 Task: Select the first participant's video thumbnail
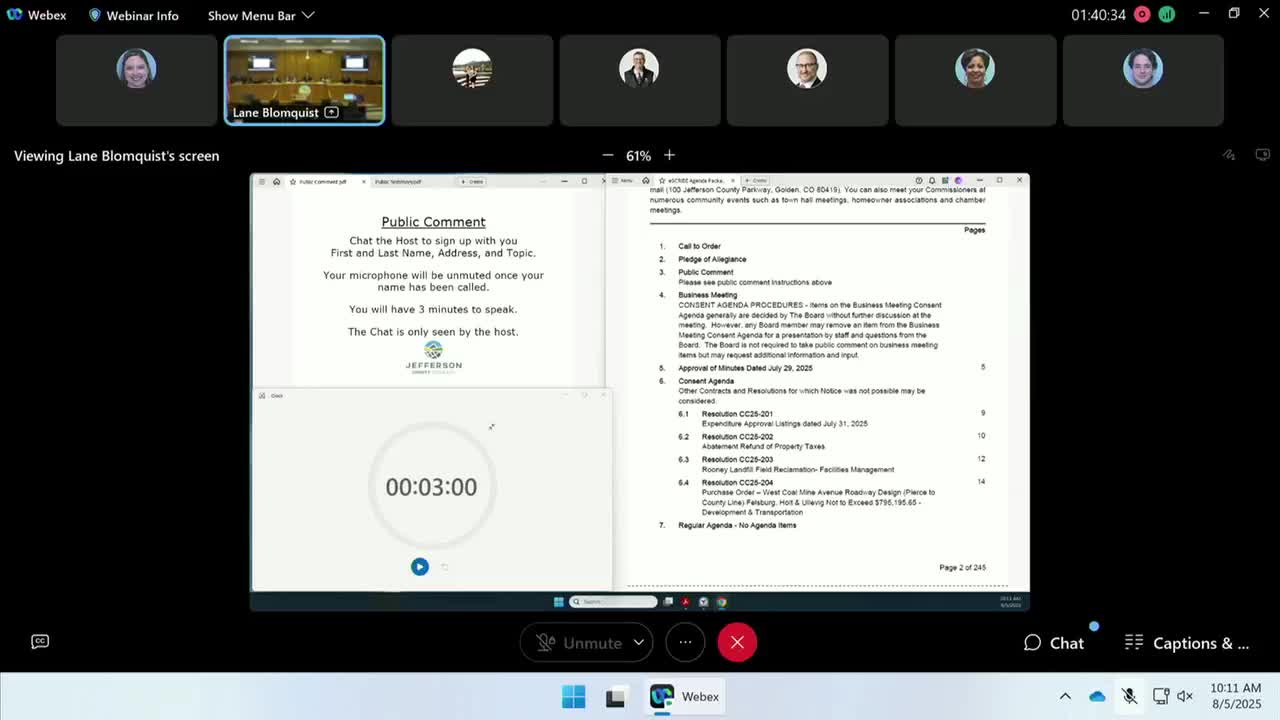click(x=136, y=80)
